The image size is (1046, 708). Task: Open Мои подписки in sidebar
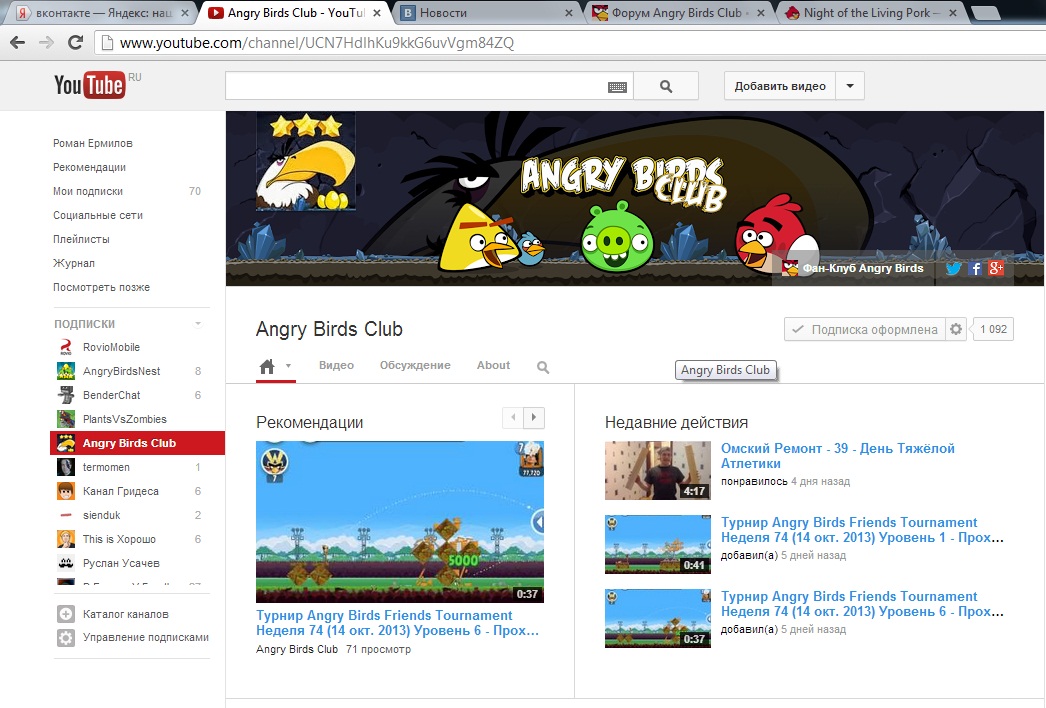click(88, 192)
